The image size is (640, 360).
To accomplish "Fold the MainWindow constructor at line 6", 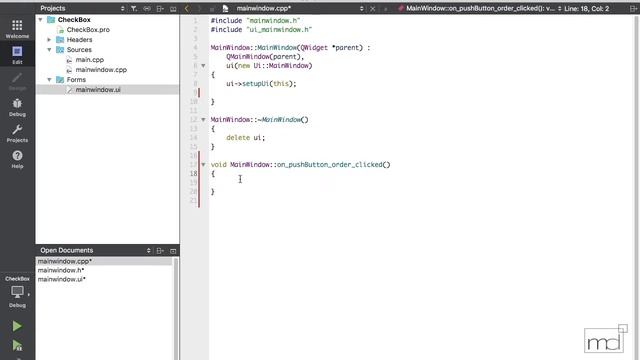I will point(203,65).
